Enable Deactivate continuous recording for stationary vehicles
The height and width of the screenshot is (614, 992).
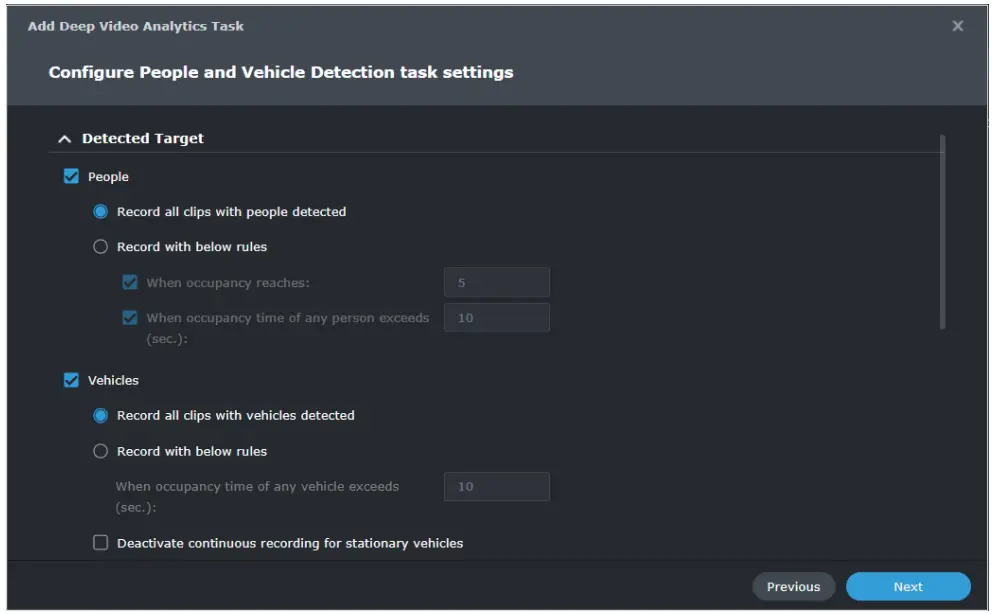100,542
